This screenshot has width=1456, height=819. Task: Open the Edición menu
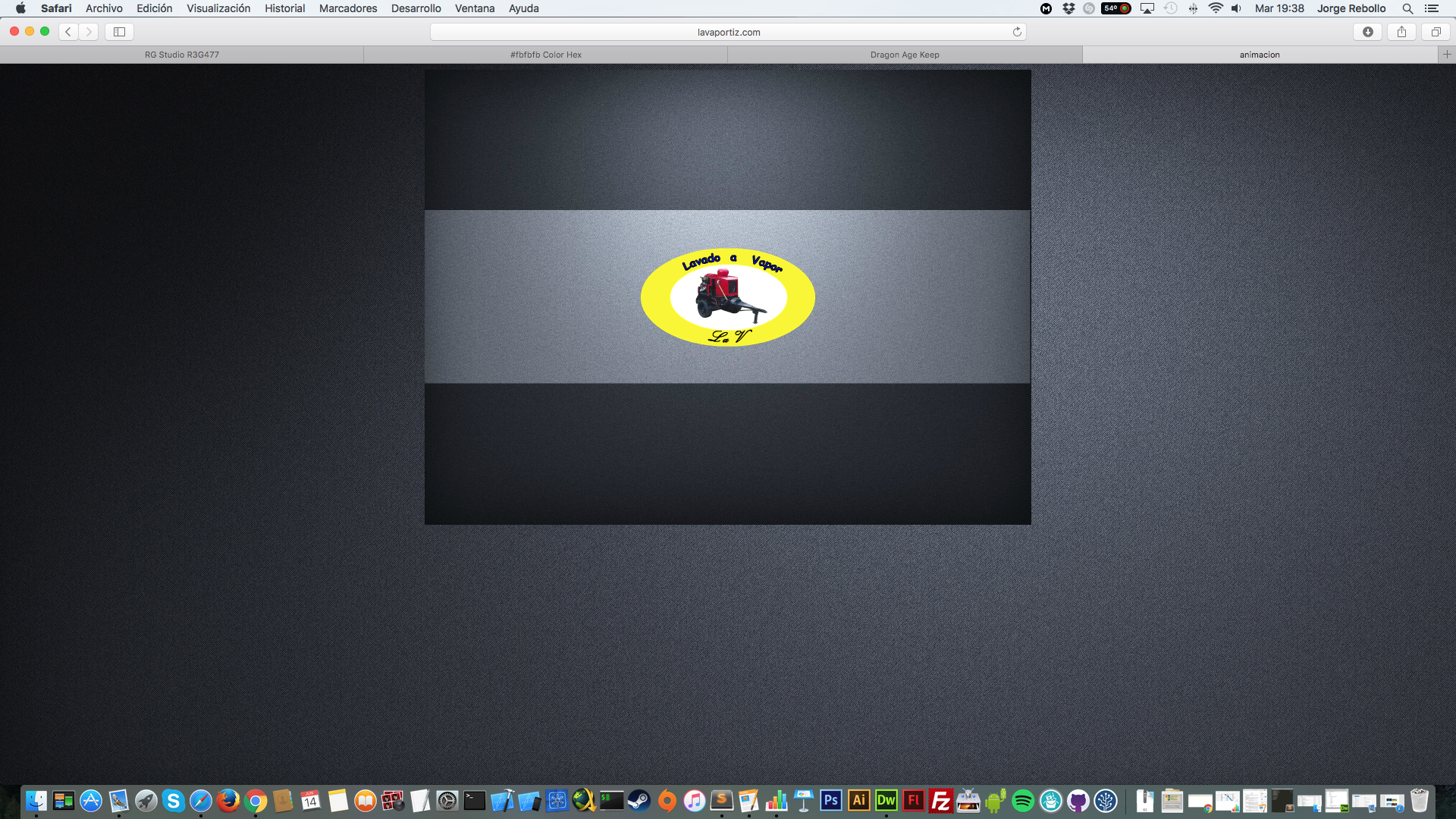(x=154, y=8)
